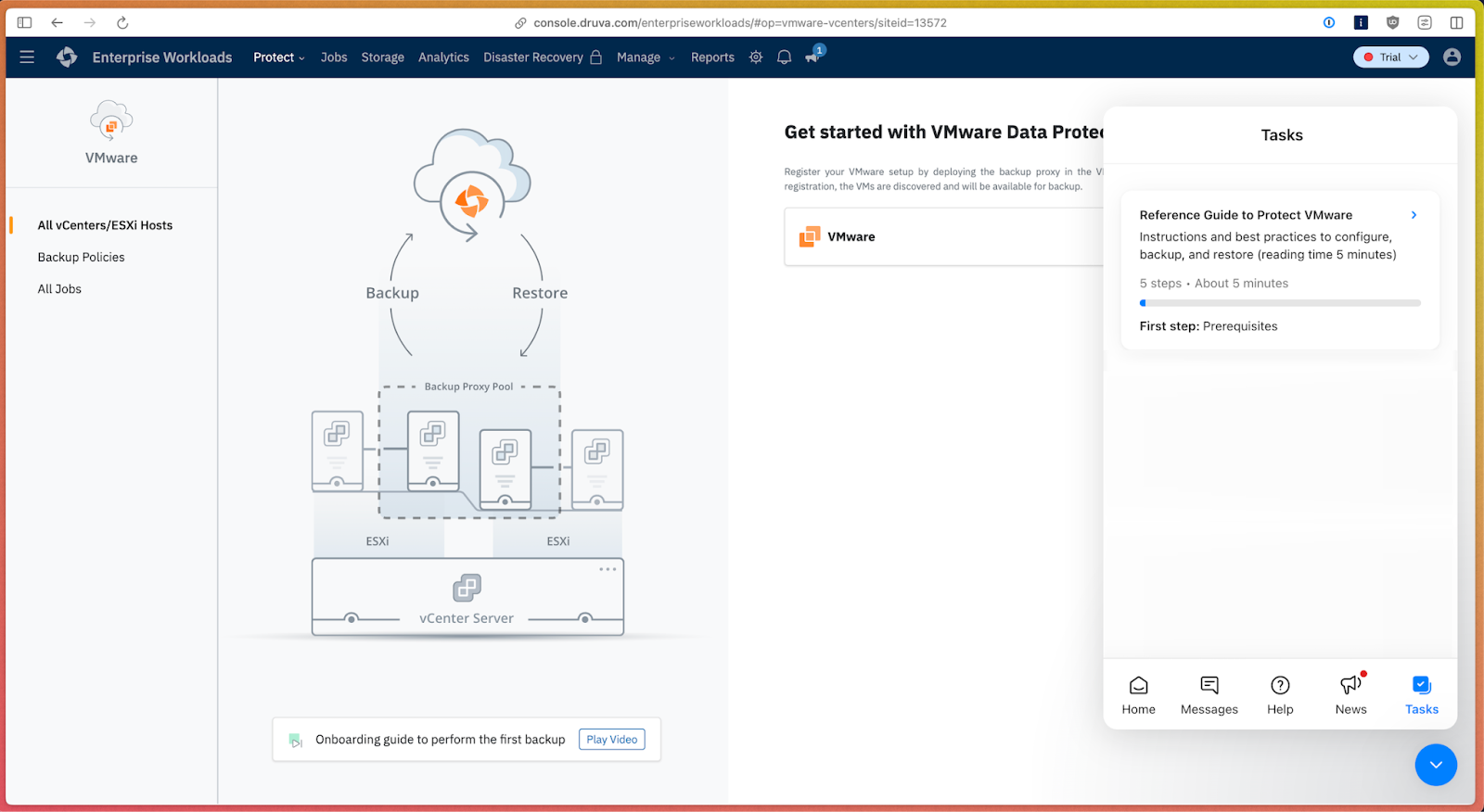Screen dimensions: 1484x812
Task: Go to Home in the widget panel
Action: click(x=1138, y=695)
